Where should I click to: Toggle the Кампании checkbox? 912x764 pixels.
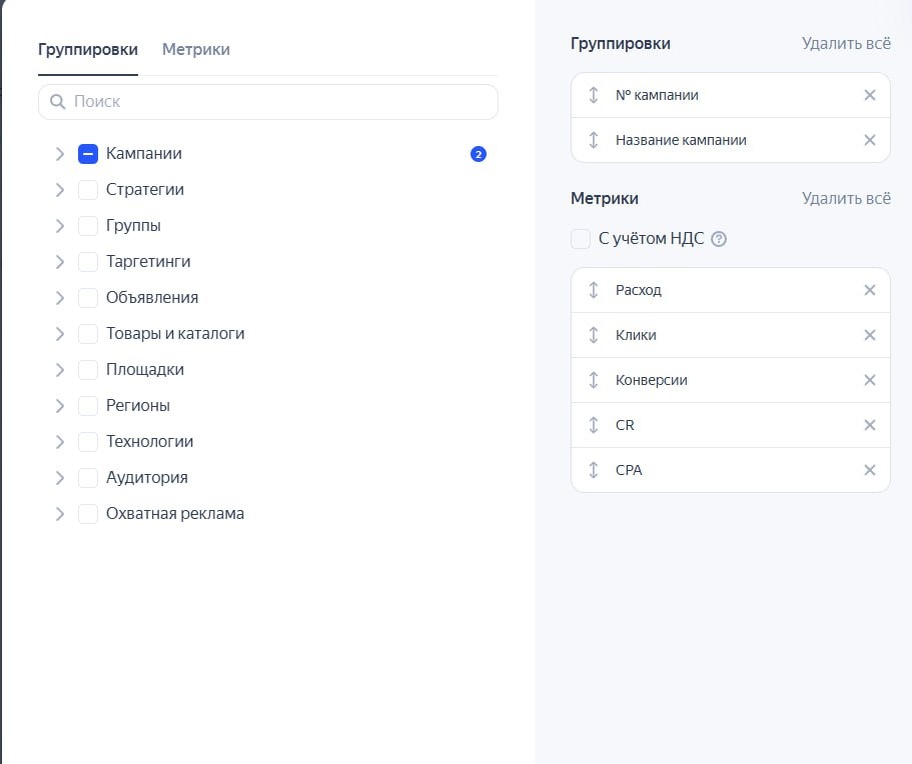88,154
